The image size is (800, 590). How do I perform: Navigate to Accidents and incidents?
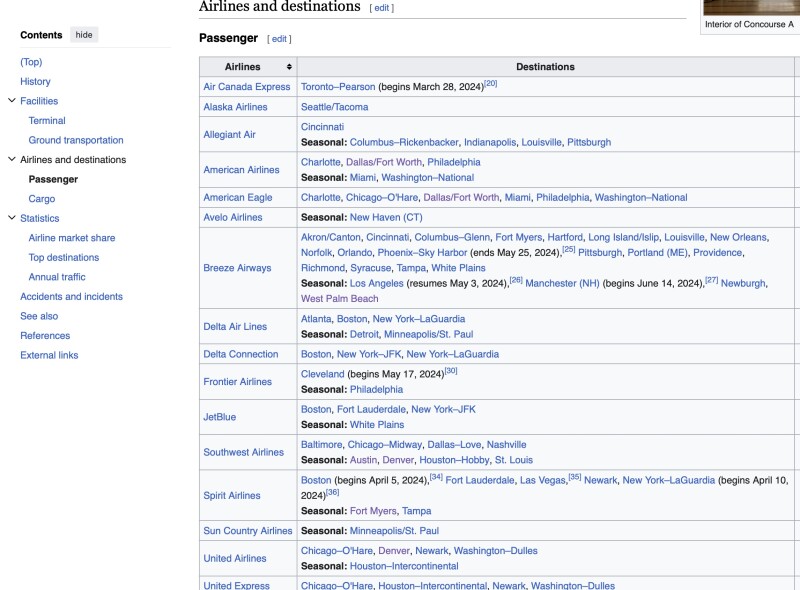(x=71, y=296)
